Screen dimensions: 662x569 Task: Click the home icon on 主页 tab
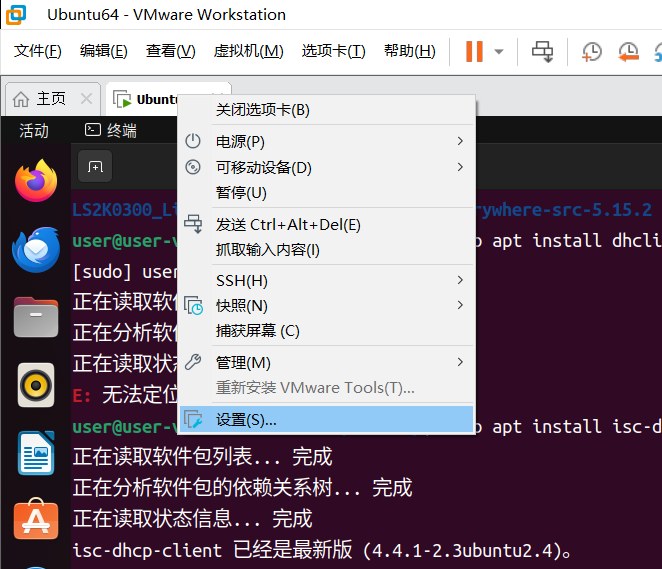click(x=21, y=100)
